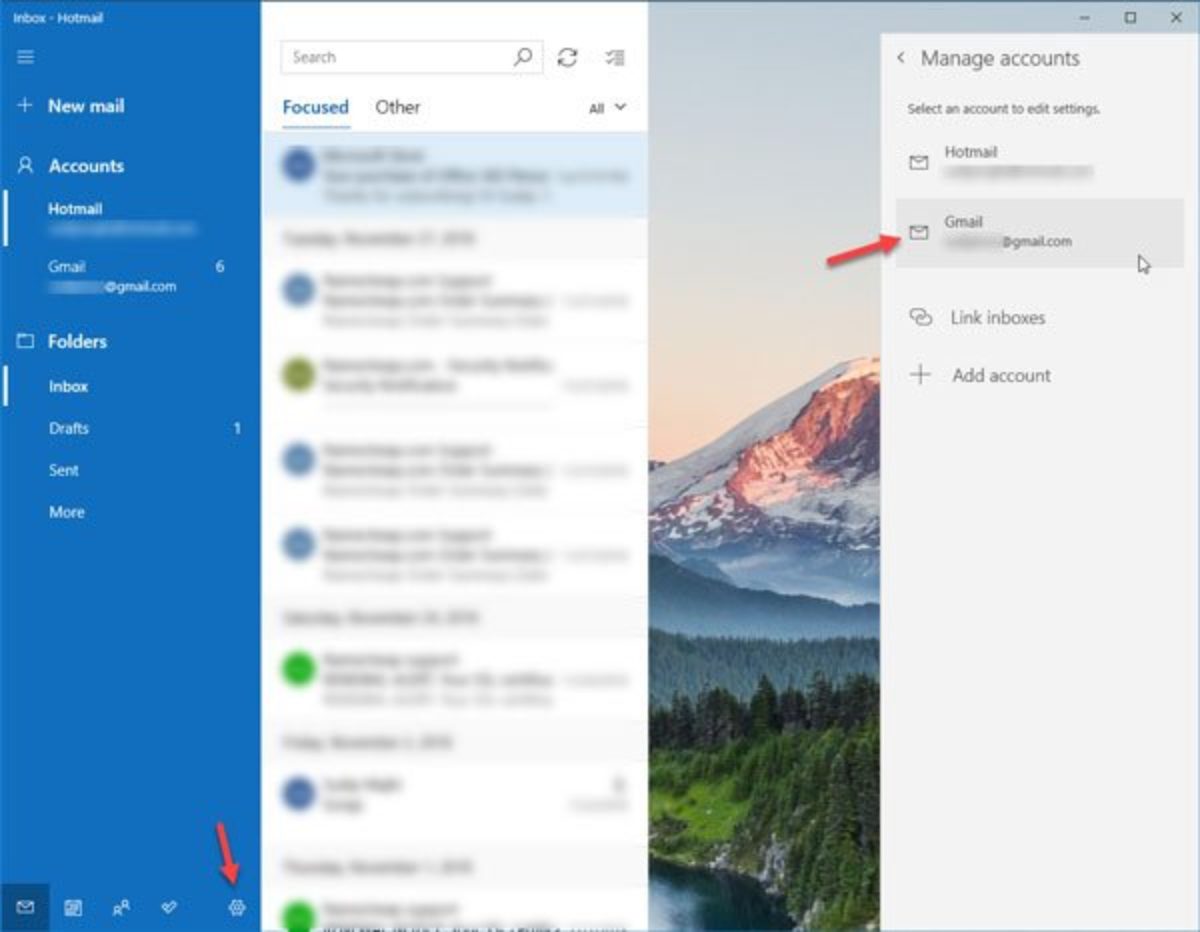Click the search magnifier icon

(523, 57)
